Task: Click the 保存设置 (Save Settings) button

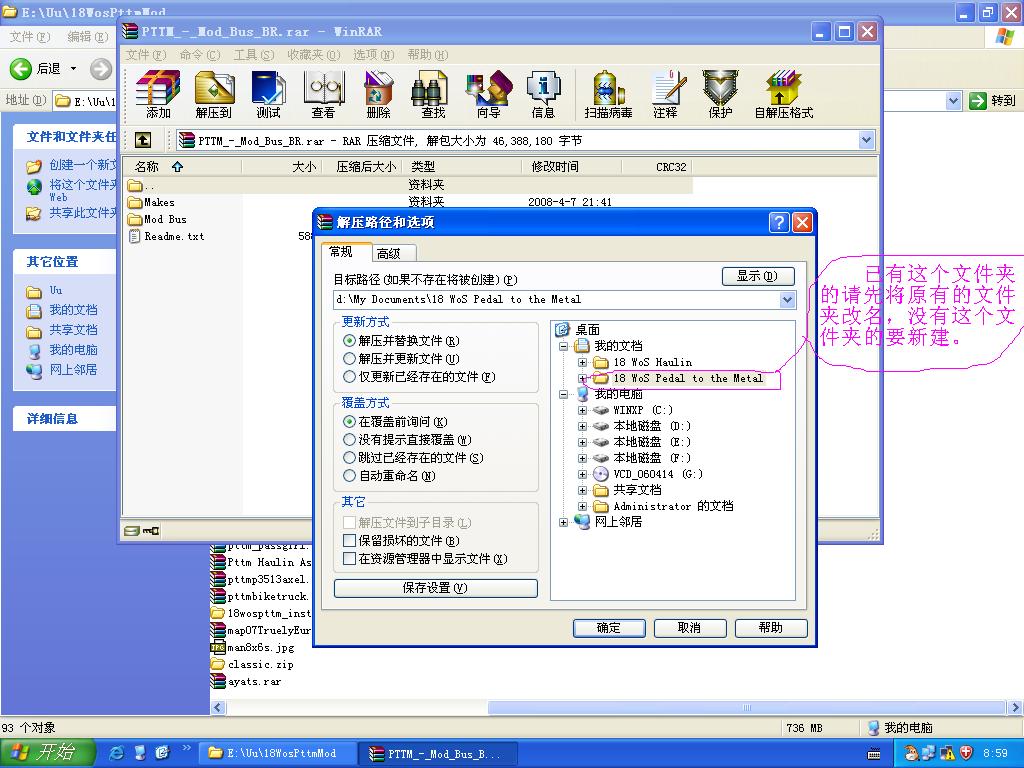Action: (x=436, y=588)
